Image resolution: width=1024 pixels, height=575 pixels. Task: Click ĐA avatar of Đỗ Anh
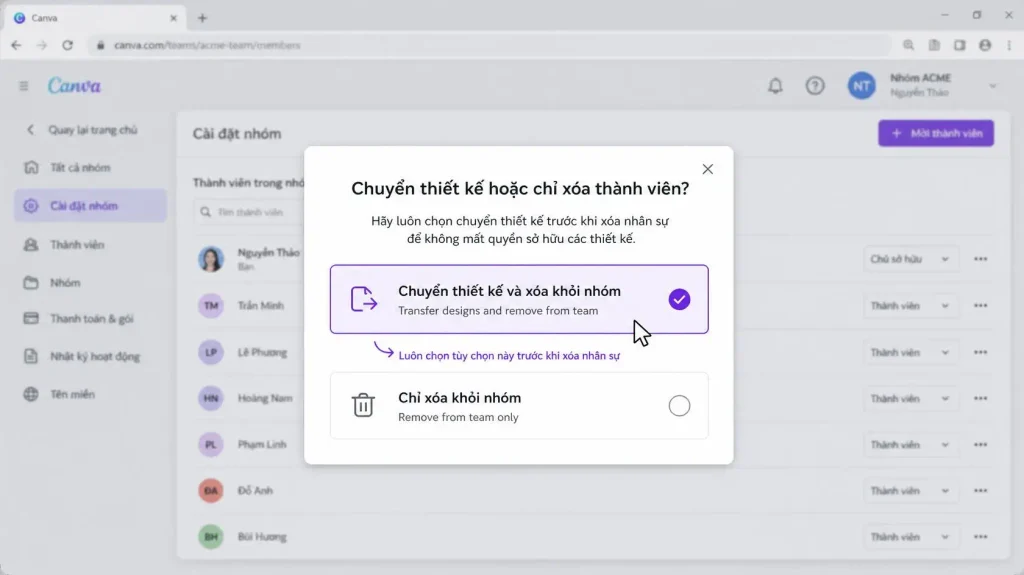[x=211, y=491]
